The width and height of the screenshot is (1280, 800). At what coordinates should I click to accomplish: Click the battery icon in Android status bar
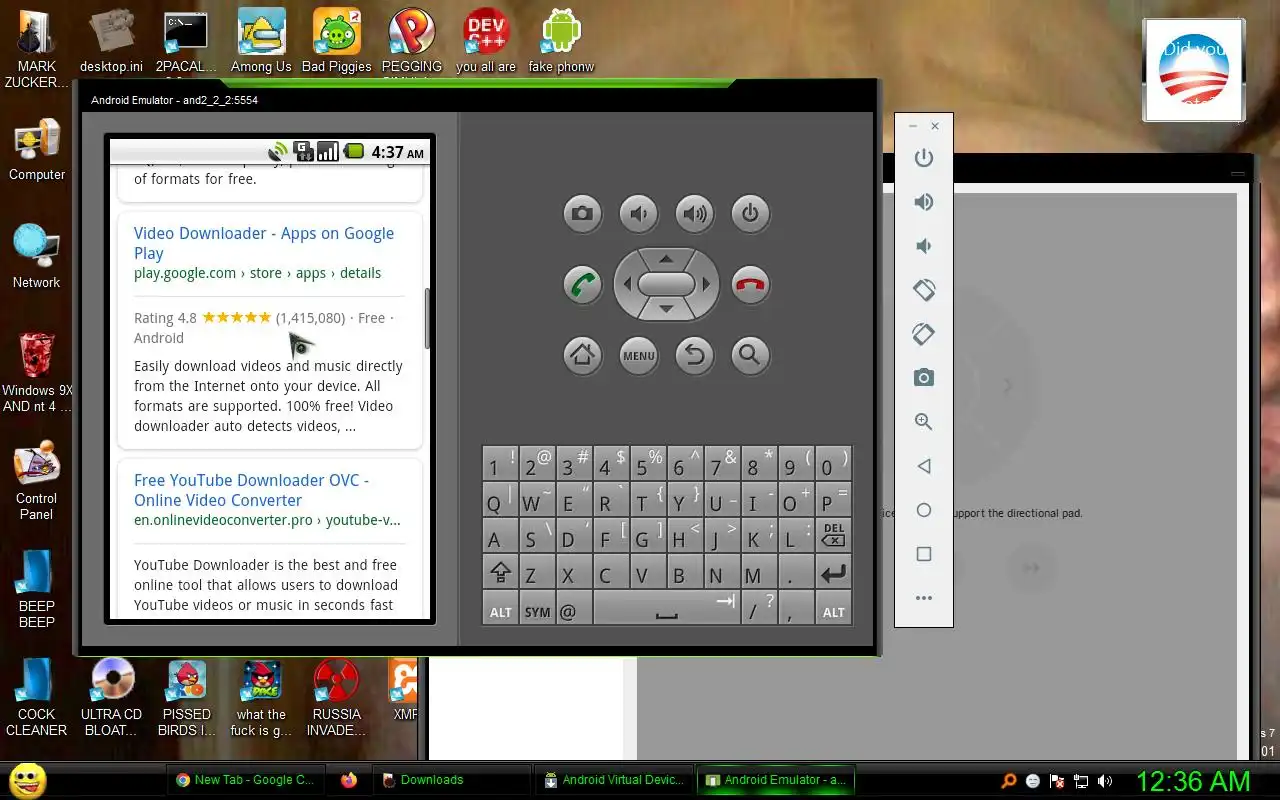click(x=354, y=152)
